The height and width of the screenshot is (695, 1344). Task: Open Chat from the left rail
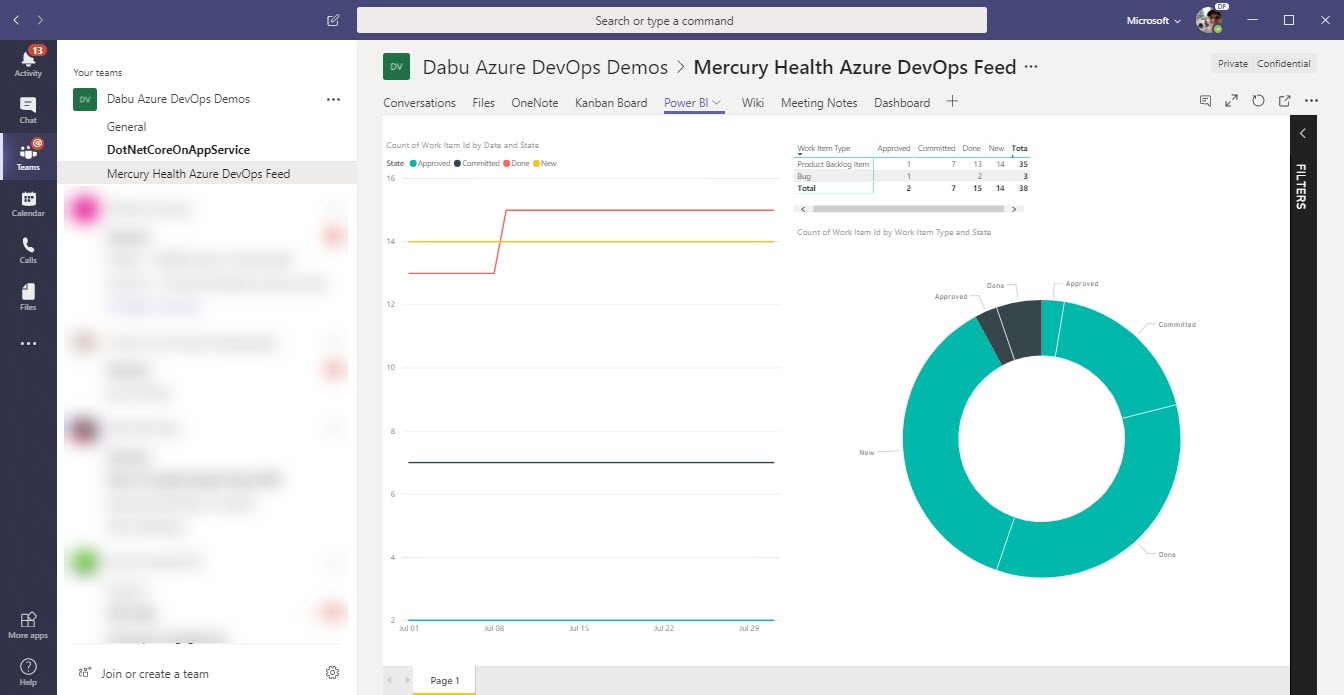[x=28, y=110]
